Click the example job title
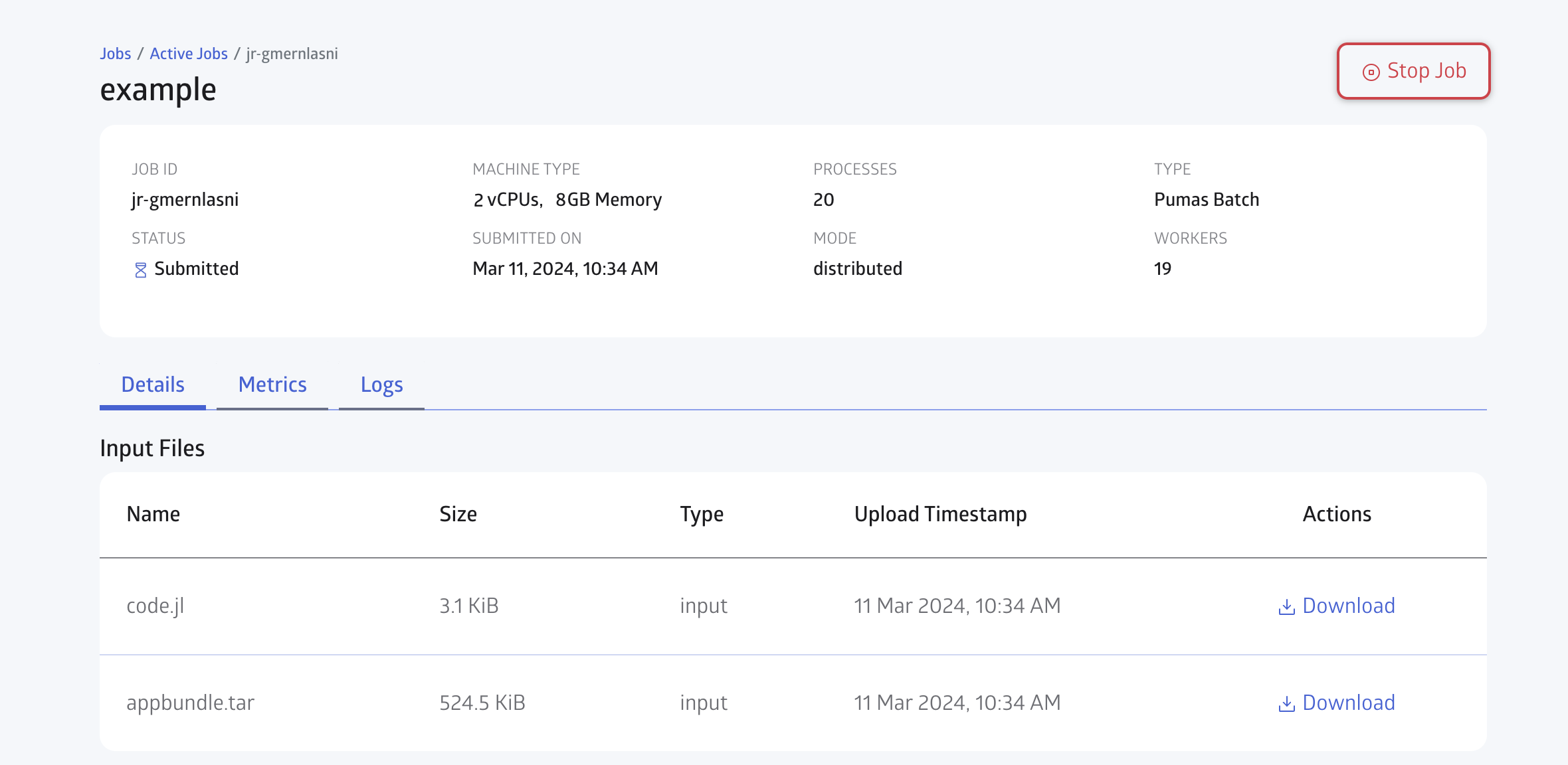 point(158,90)
